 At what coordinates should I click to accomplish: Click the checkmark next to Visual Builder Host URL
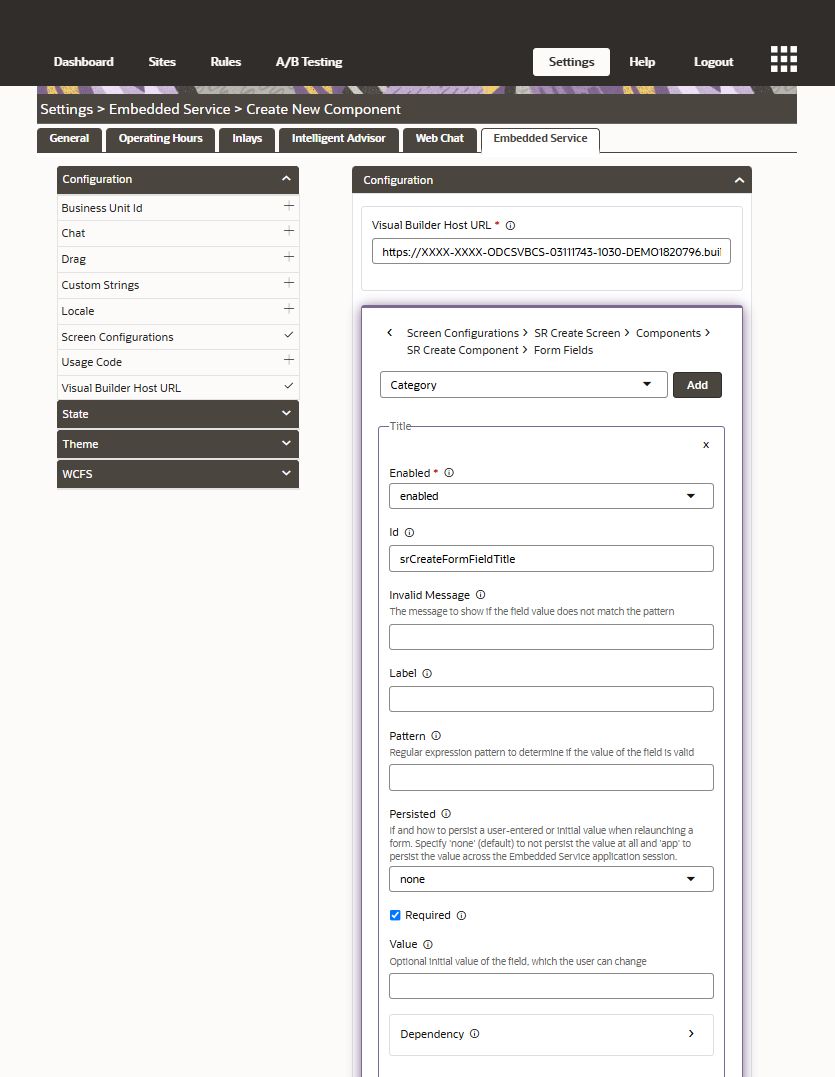(x=288, y=388)
